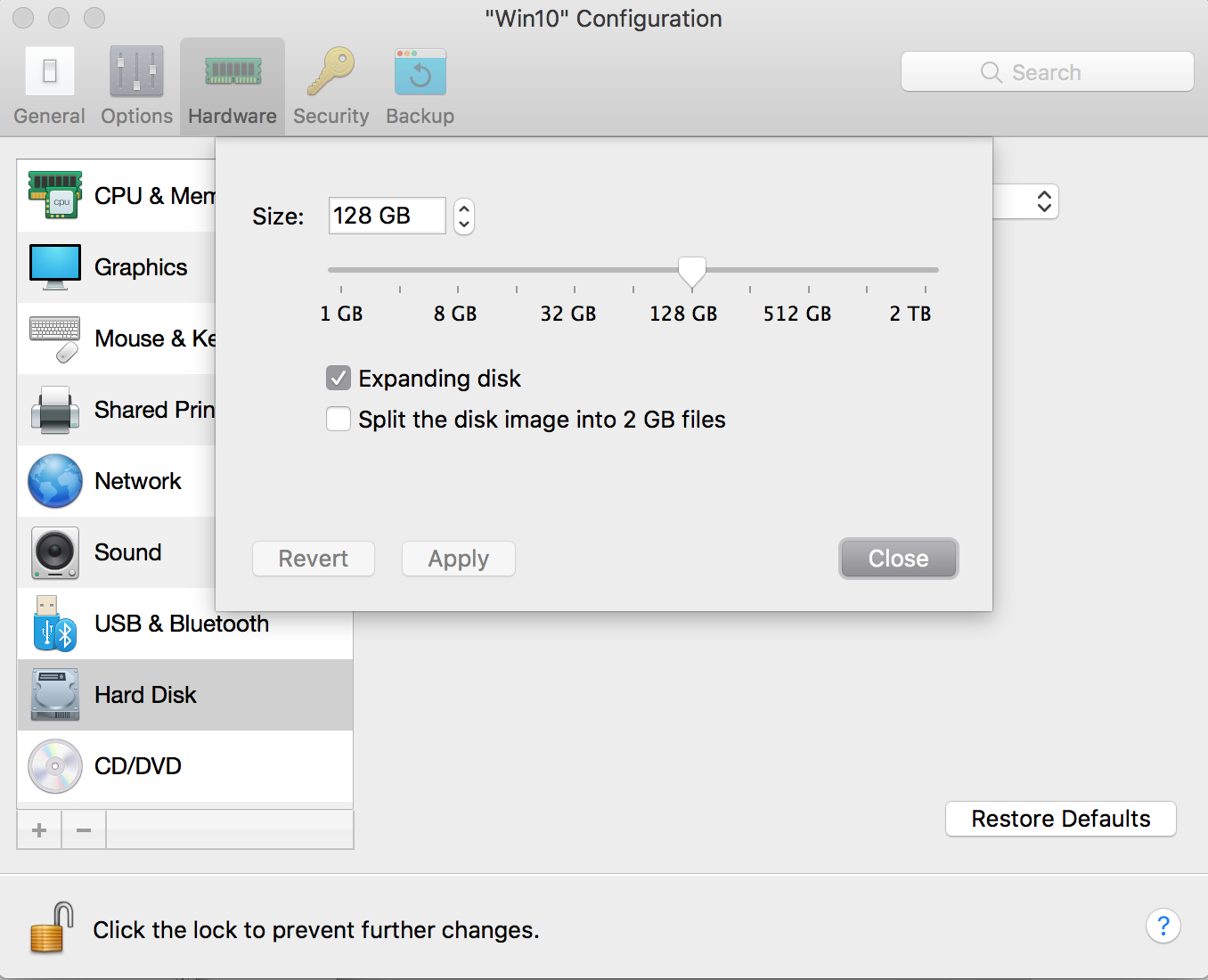Click the Network globe icon
Image resolution: width=1208 pixels, height=980 pixels.
pos(55,481)
